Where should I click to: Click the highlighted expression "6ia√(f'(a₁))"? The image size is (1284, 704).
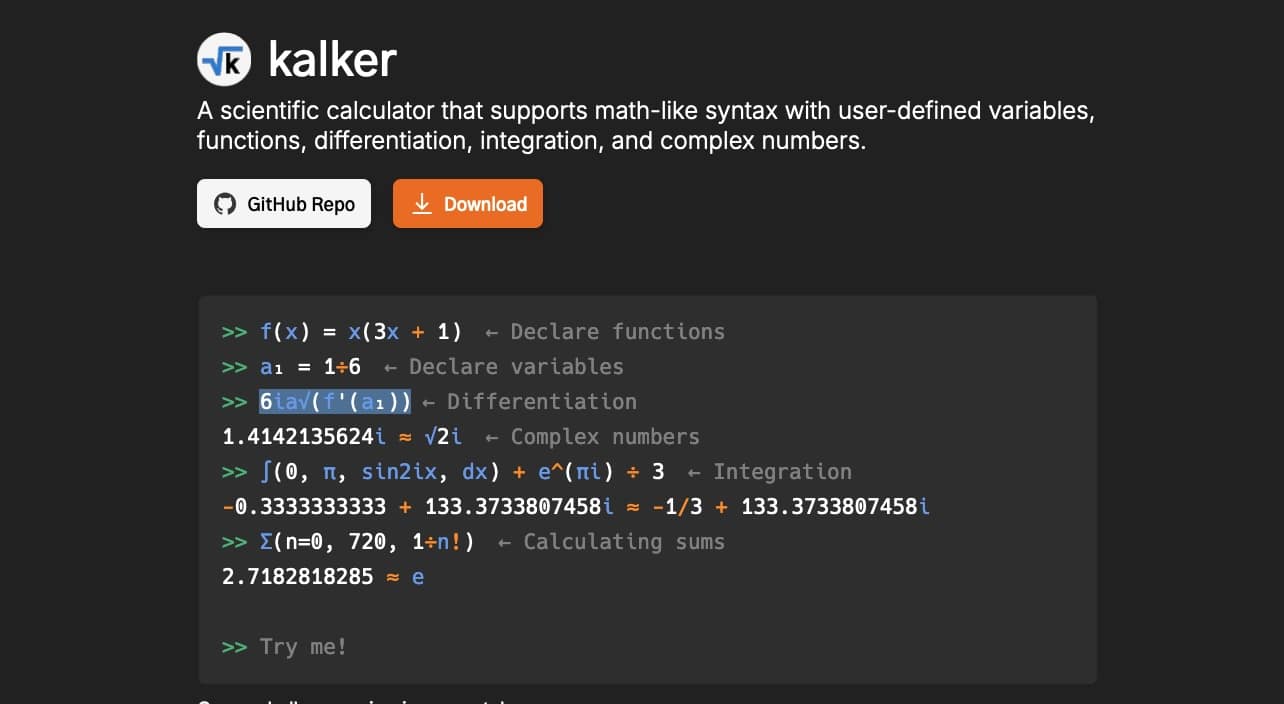(x=335, y=402)
